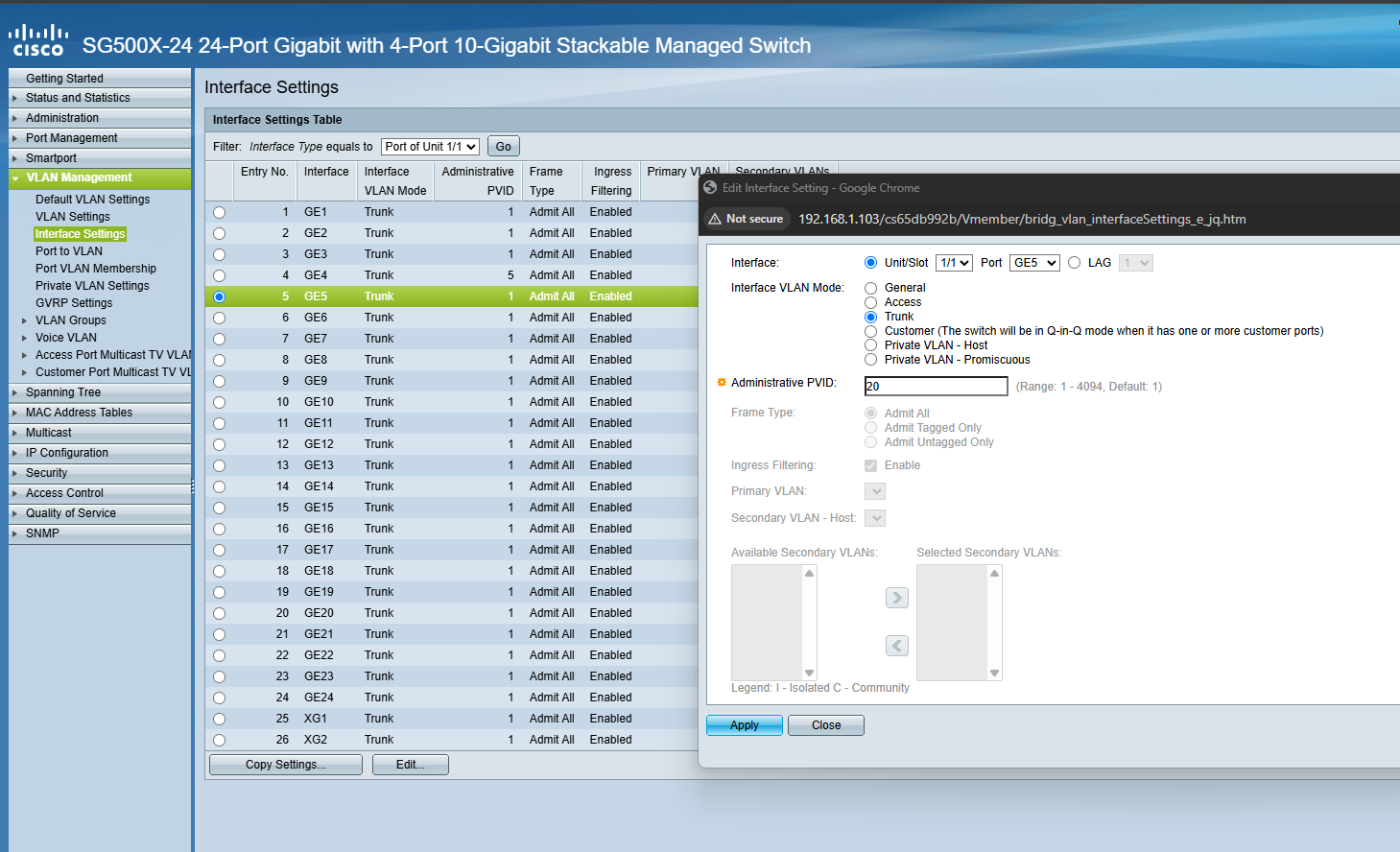Click the left arrow to remove secondary VLAN

[x=896, y=645]
